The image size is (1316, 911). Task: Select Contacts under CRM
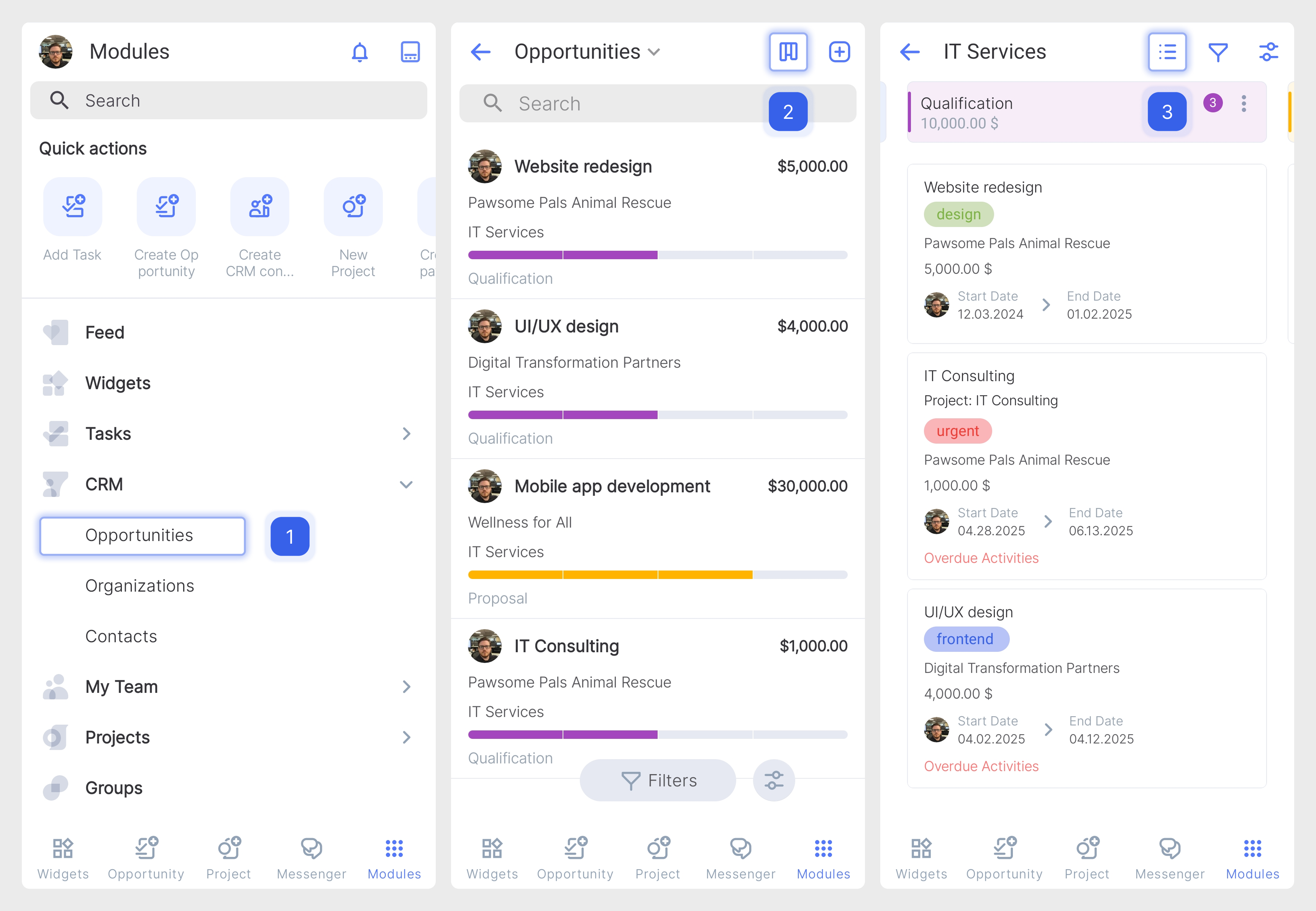(121, 636)
